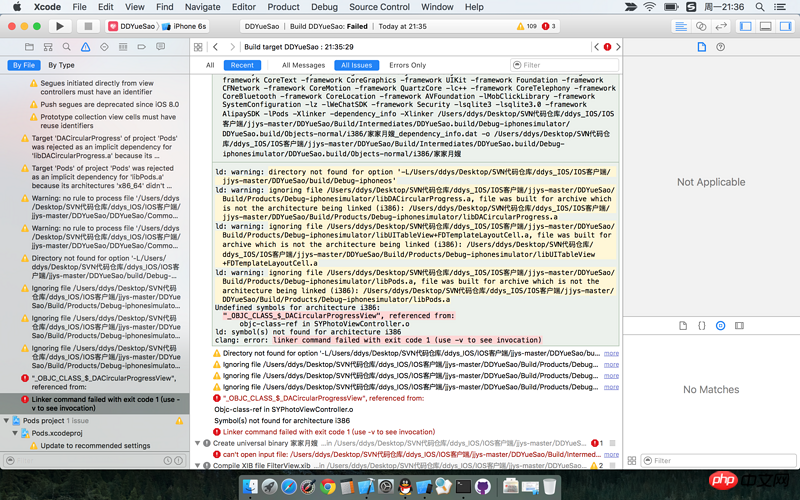Open the Product menu
The image size is (800, 500).
click(x=283, y=7)
